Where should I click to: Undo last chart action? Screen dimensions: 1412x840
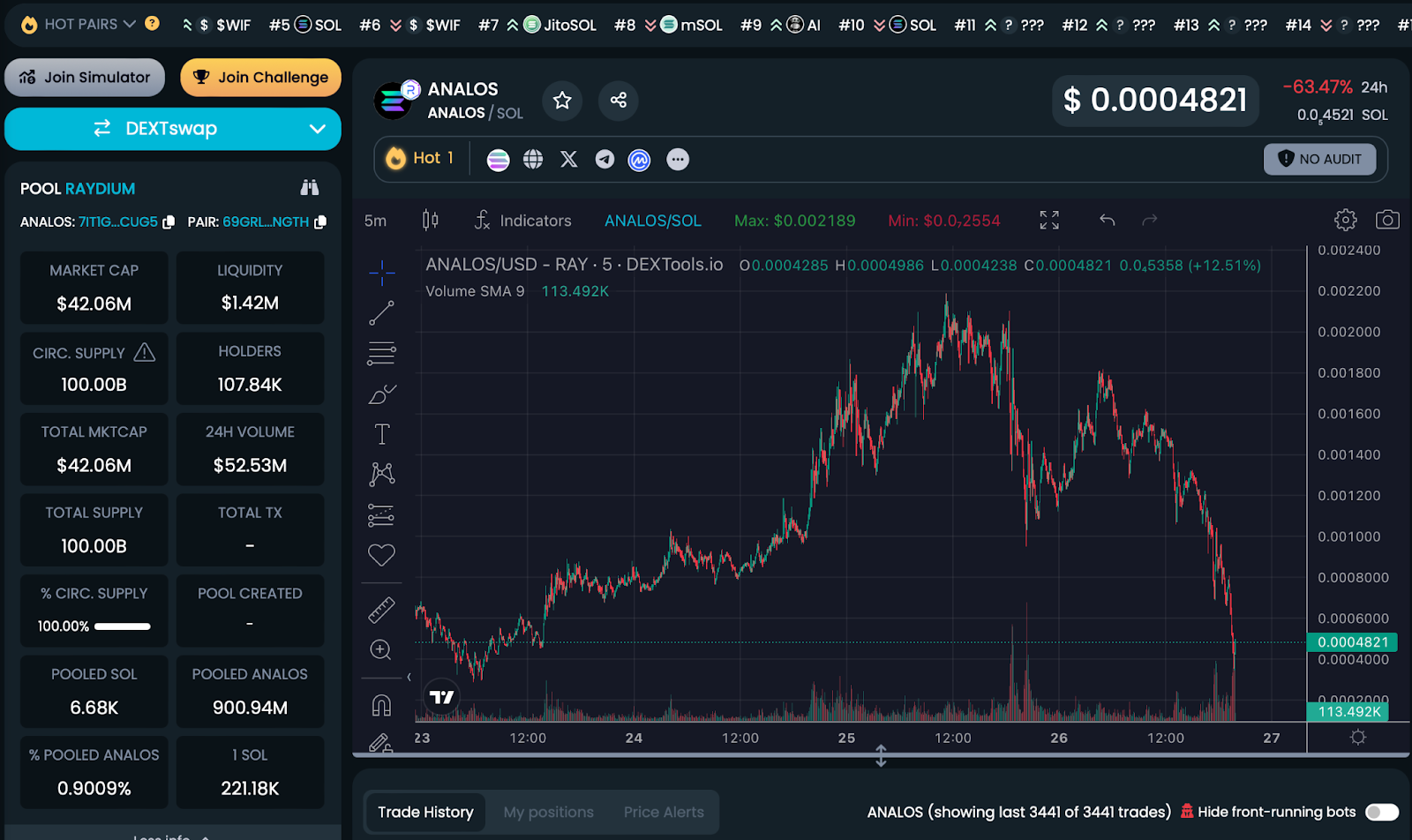tap(1108, 220)
